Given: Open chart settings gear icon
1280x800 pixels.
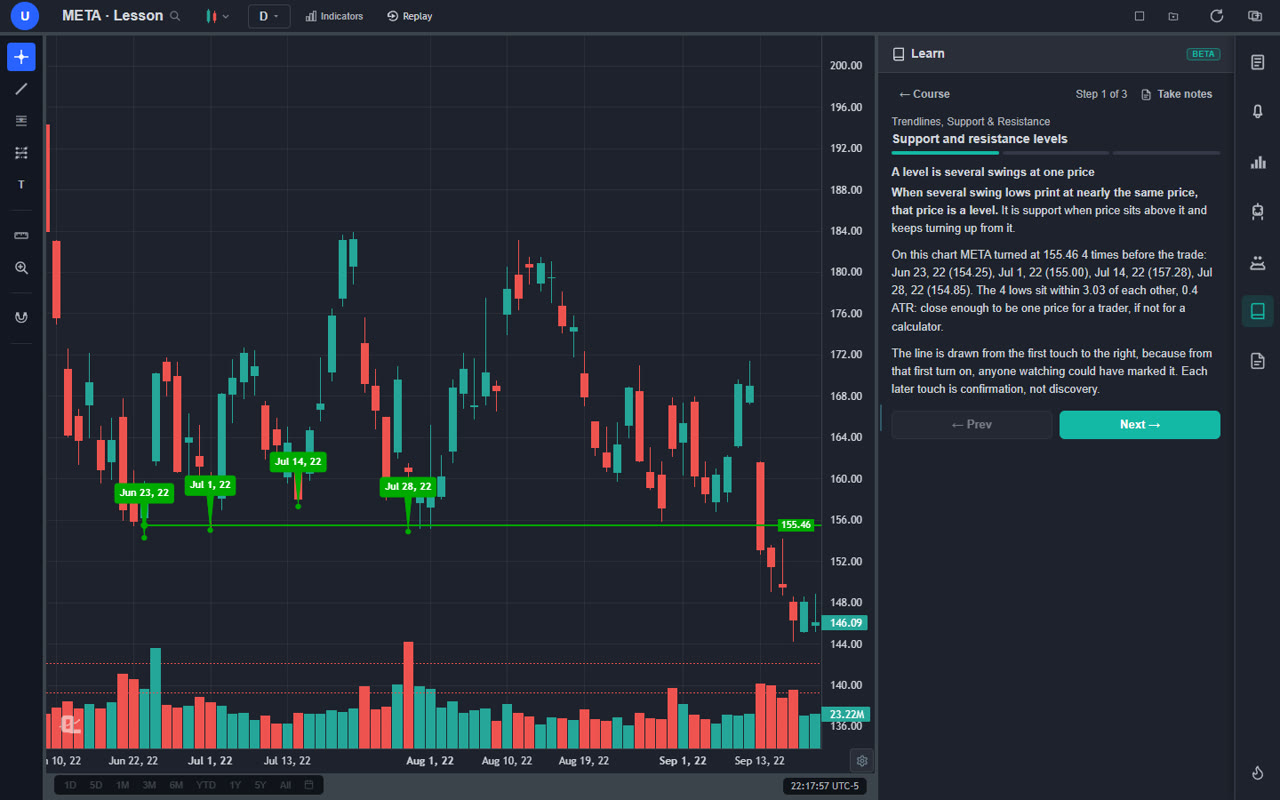Looking at the screenshot, I should [862, 760].
